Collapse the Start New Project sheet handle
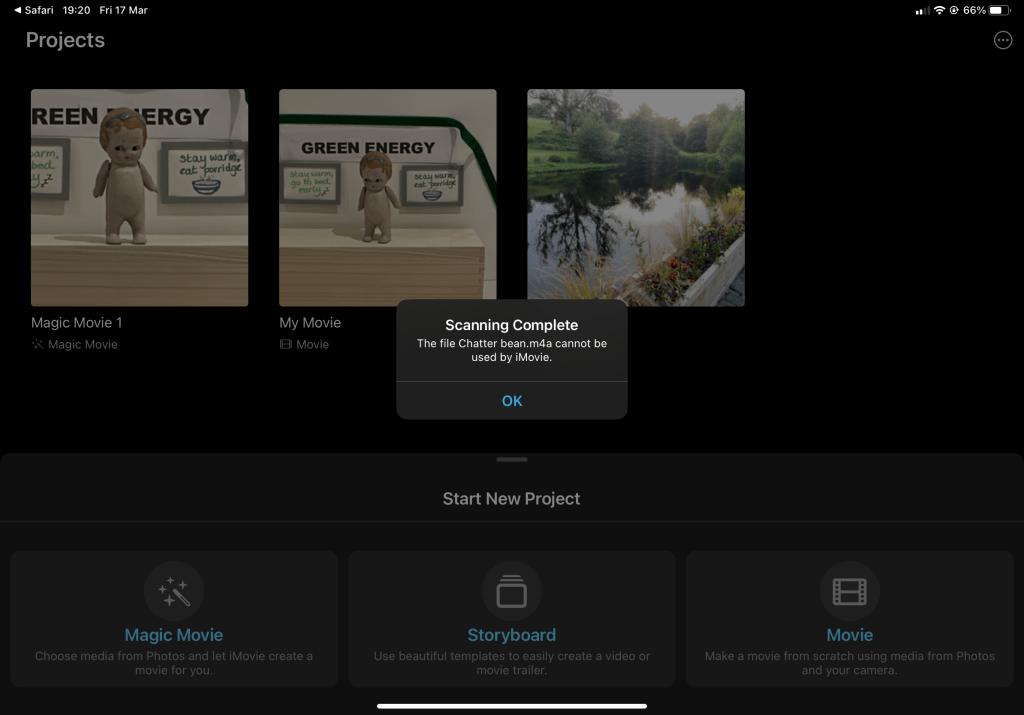The width and height of the screenshot is (1024, 715). click(x=511, y=460)
